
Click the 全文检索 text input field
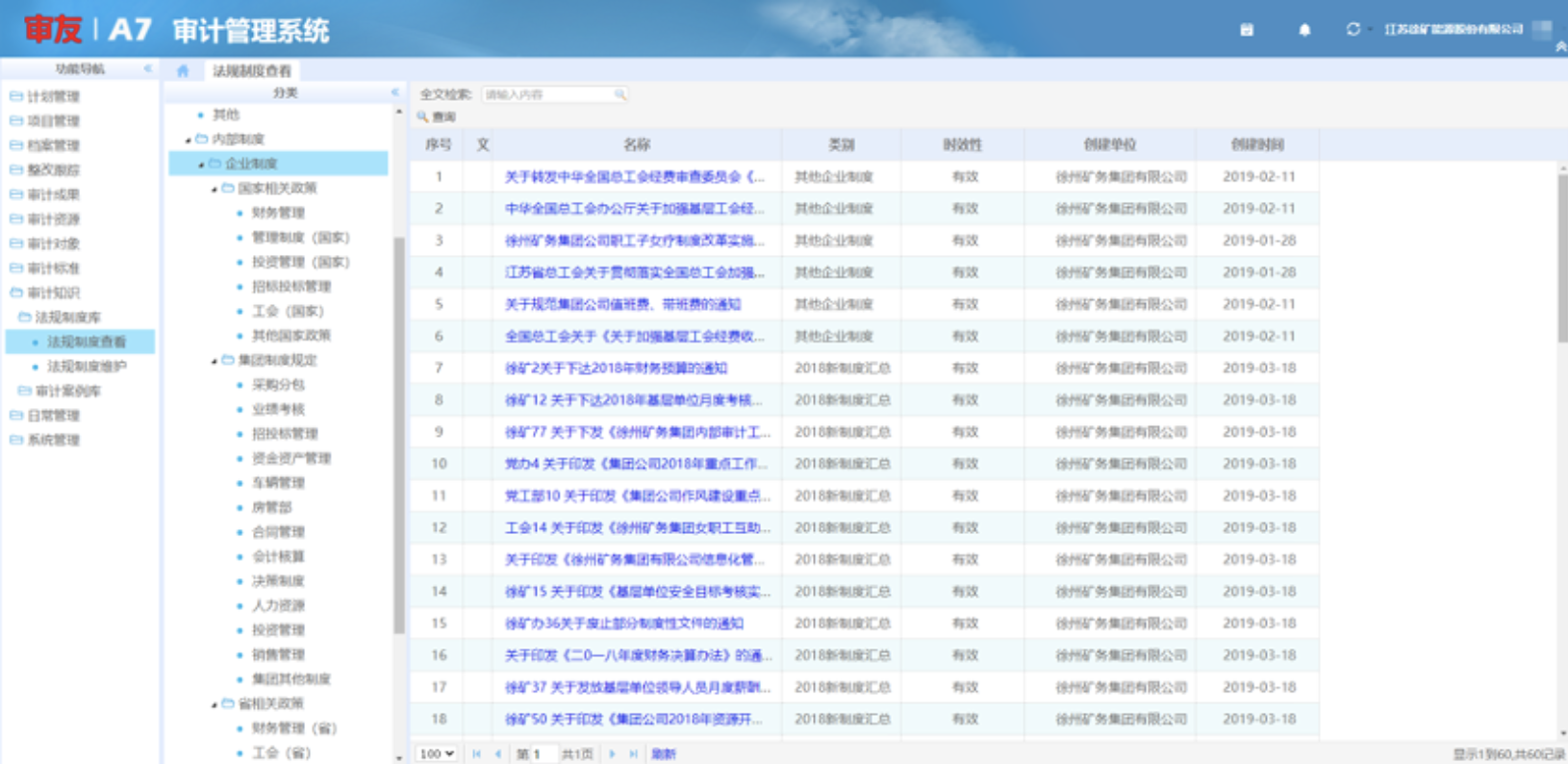(x=548, y=94)
